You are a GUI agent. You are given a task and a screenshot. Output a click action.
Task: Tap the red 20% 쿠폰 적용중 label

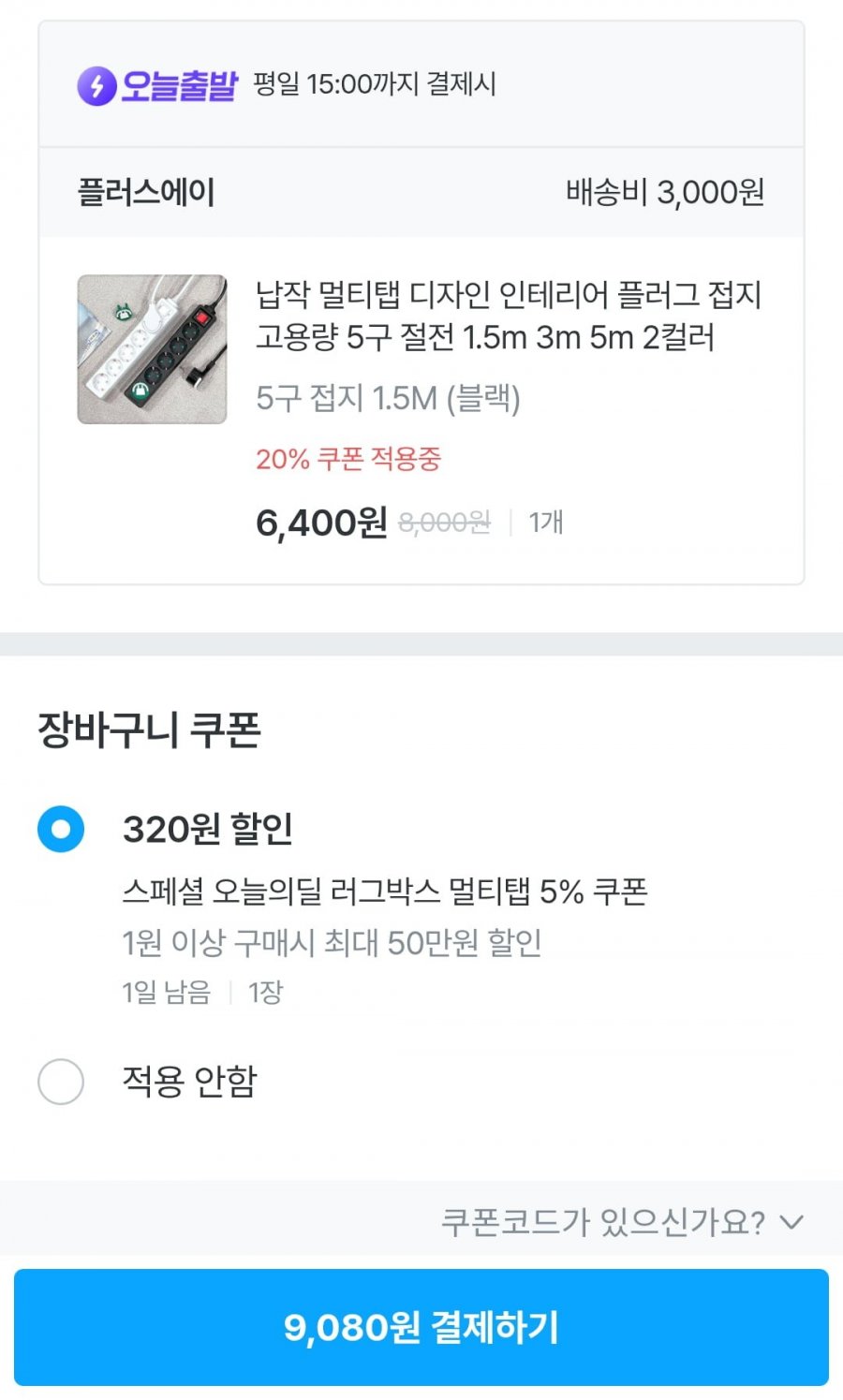pyautogui.click(x=348, y=459)
